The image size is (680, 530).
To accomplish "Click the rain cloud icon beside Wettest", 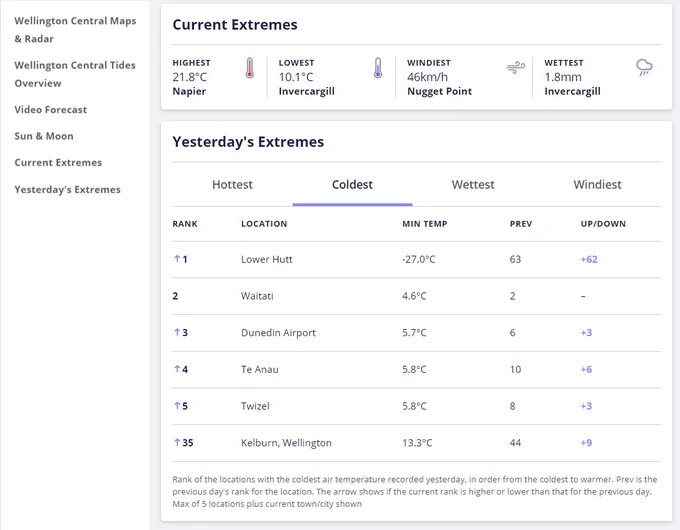I will (644, 68).
